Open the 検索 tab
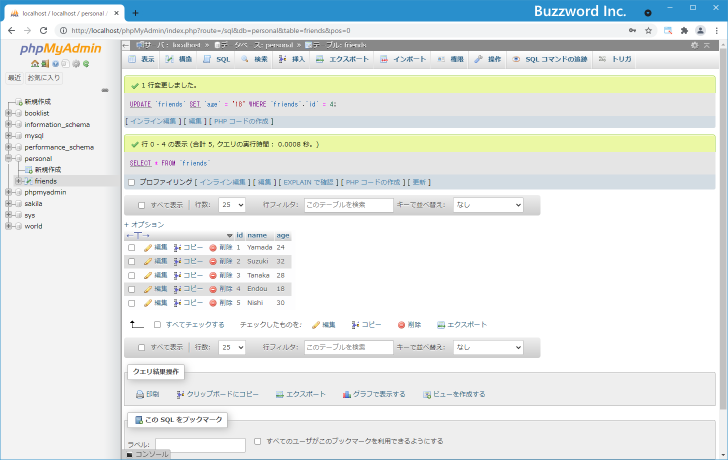Viewport: 728px width, 460px height. click(254, 59)
